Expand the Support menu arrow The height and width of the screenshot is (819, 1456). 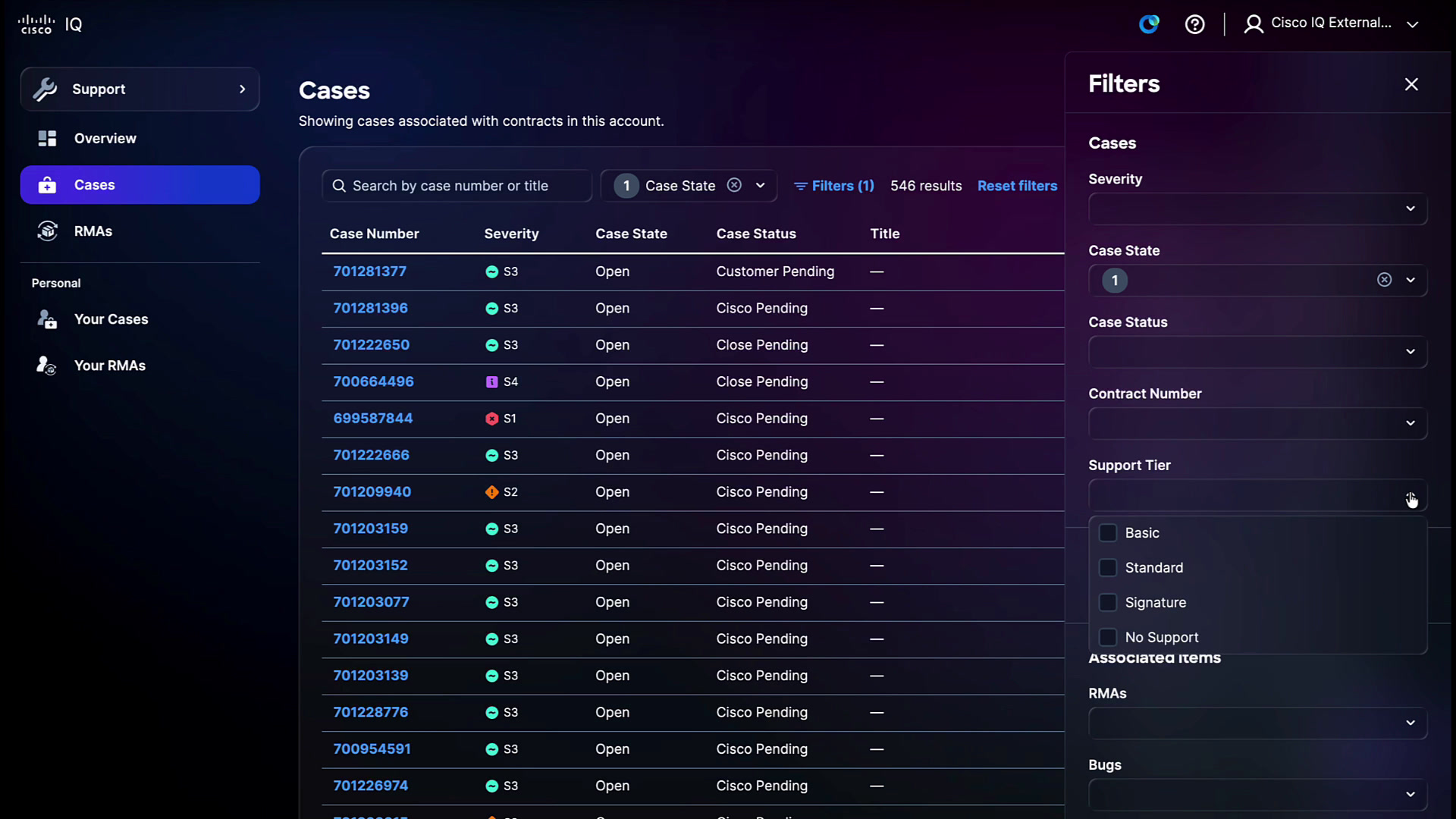tap(242, 89)
